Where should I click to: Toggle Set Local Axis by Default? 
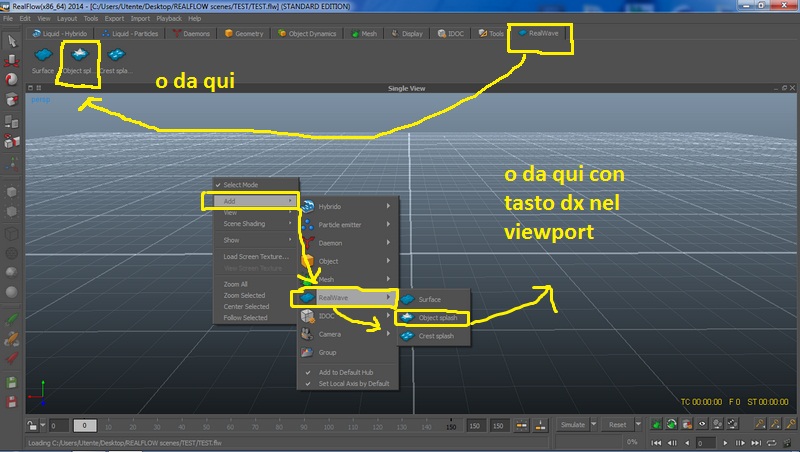coord(348,384)
